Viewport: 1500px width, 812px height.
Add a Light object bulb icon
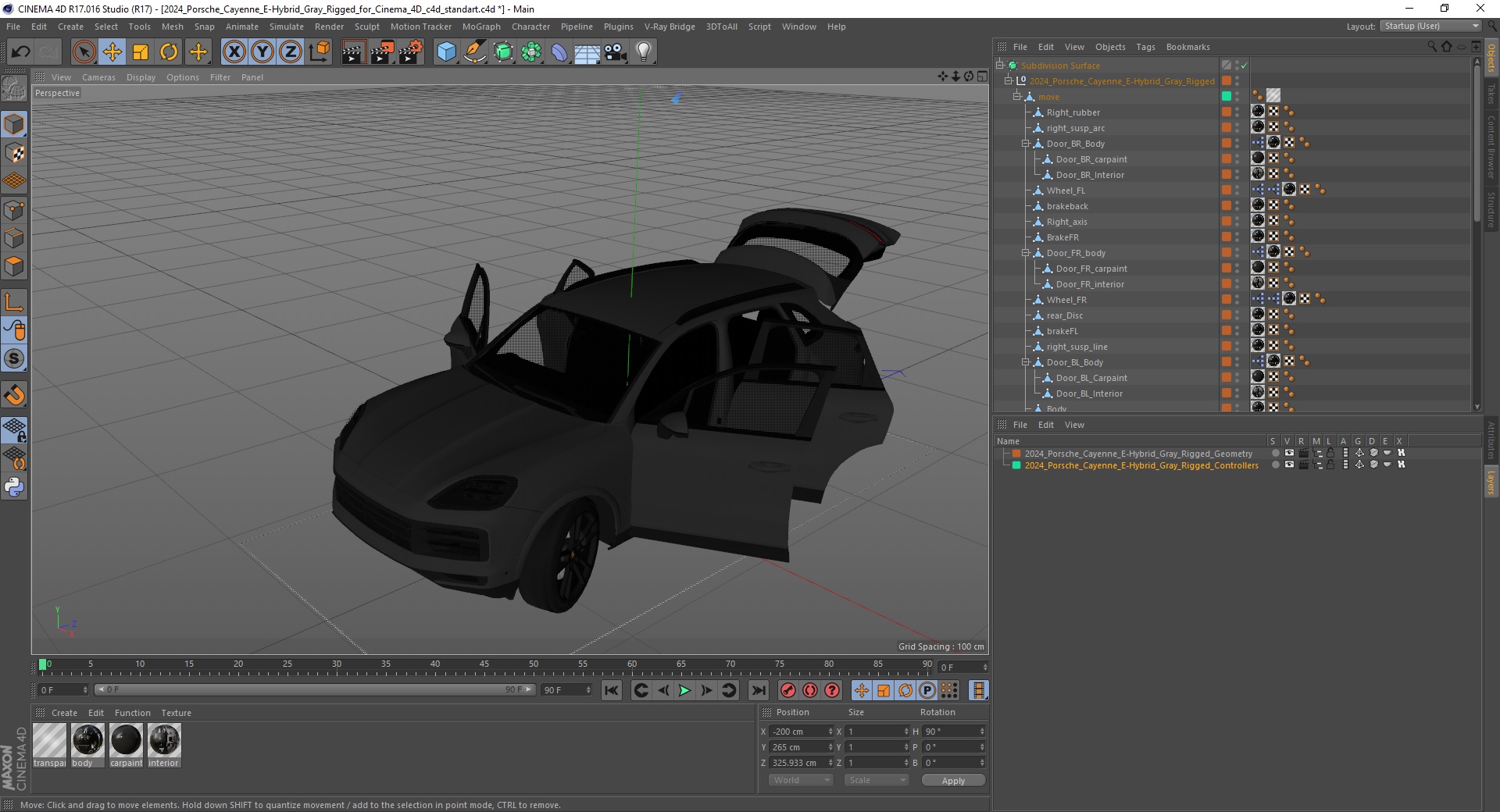pyautogui.click(x=644, y=52)
